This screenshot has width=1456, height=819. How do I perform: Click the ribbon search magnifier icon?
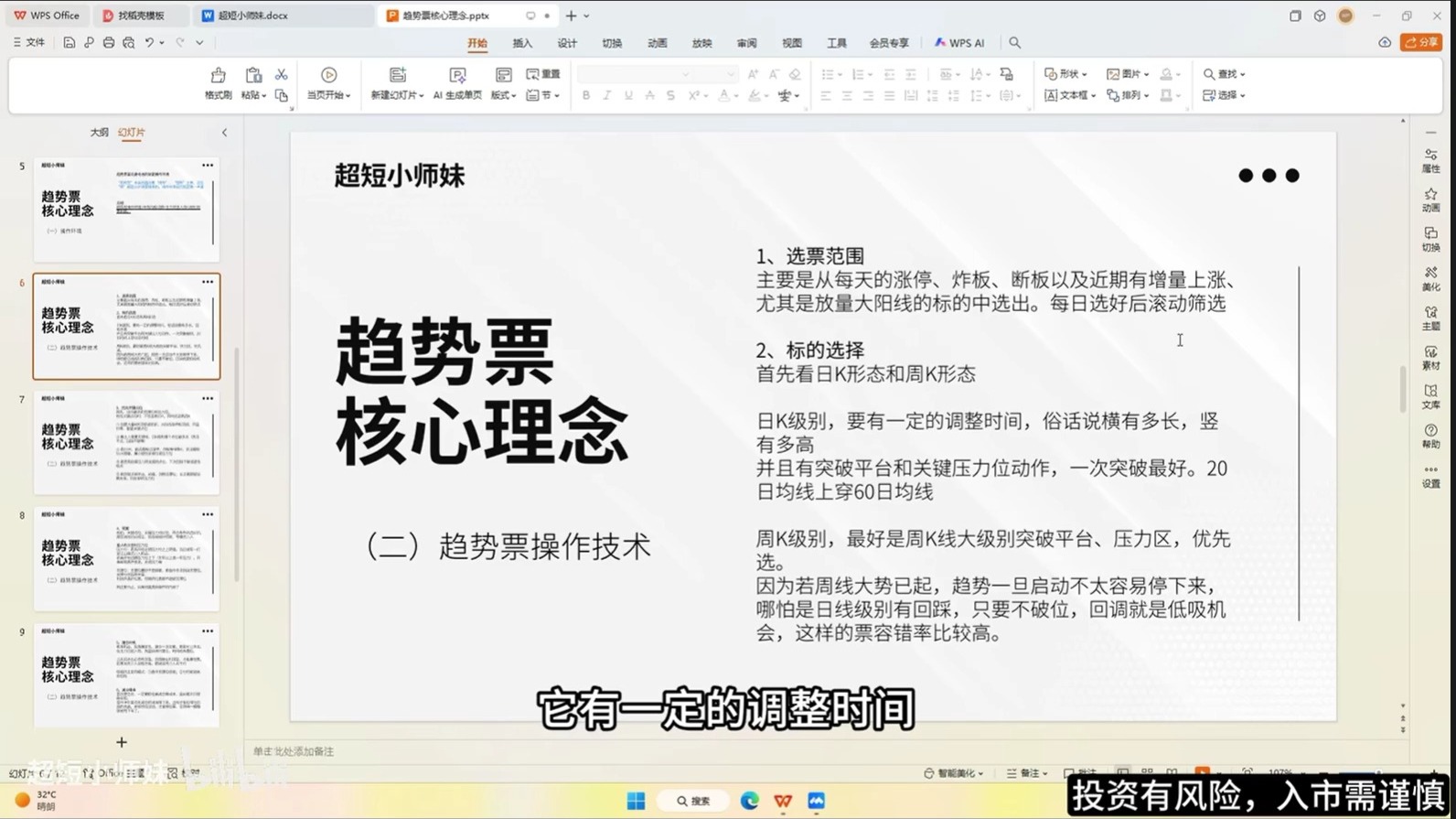pyautogui.click(x=1014, y=42)
